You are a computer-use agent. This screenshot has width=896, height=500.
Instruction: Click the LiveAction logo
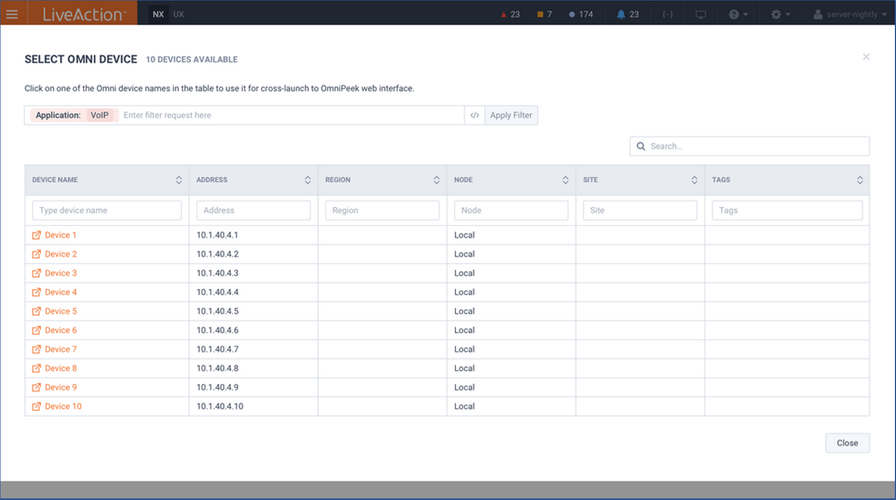pyautogui.click(x=83, y=14)
